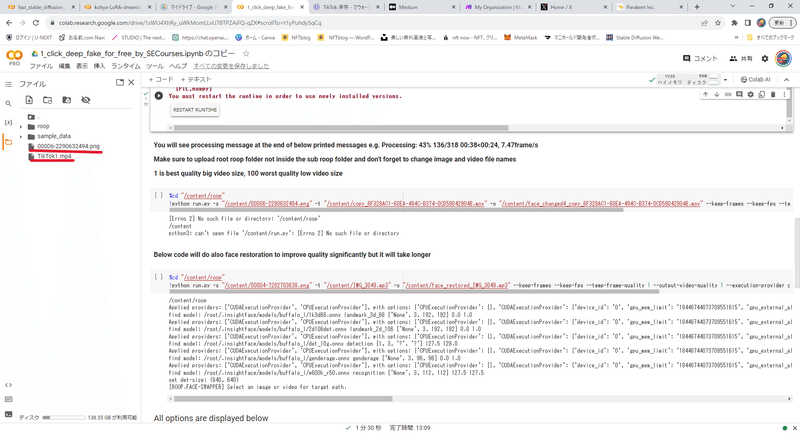
Task: Open the terminal sidebar icon
Action: [8, 414]
